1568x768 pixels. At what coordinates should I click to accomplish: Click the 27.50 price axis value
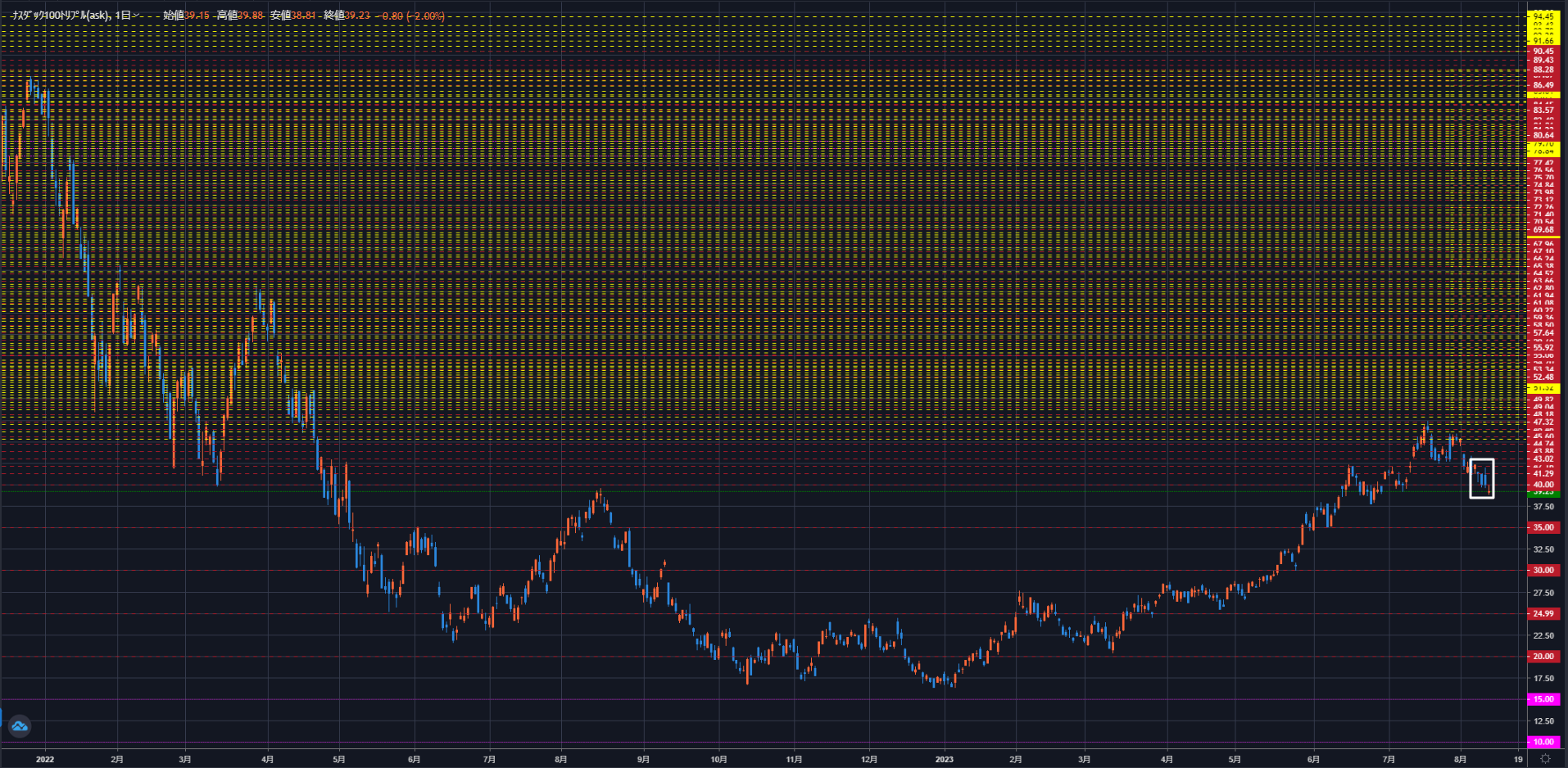pyautogui.click(x=1543, y=593)
